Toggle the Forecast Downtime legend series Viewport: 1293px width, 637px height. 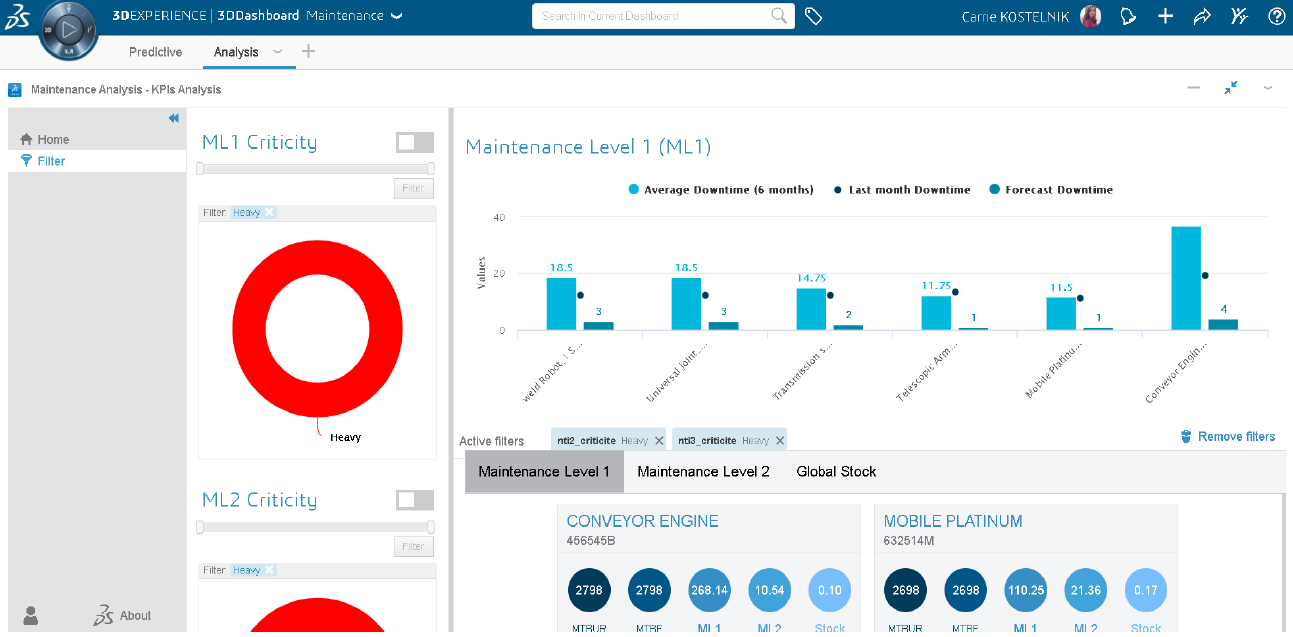coord(1050,190)
